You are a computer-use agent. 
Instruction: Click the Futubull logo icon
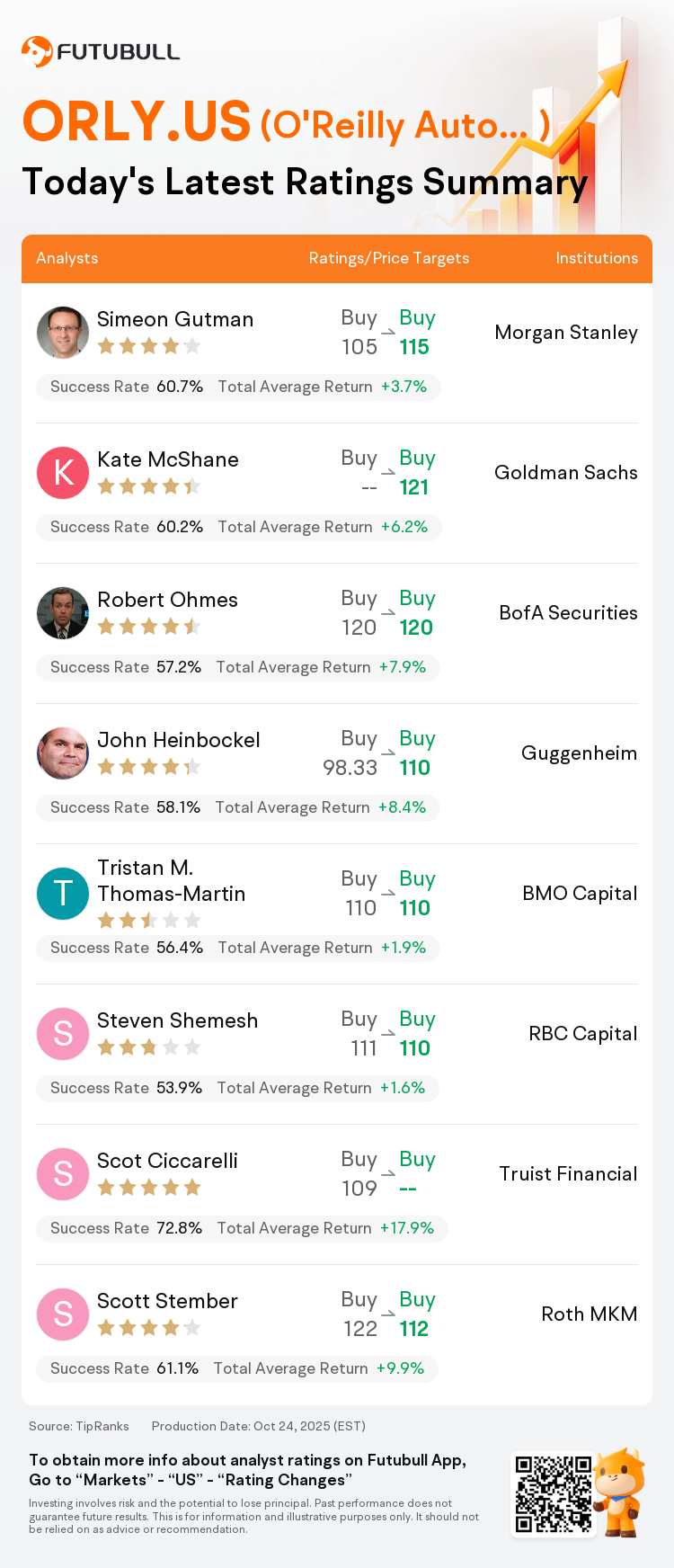pos(37,52)
